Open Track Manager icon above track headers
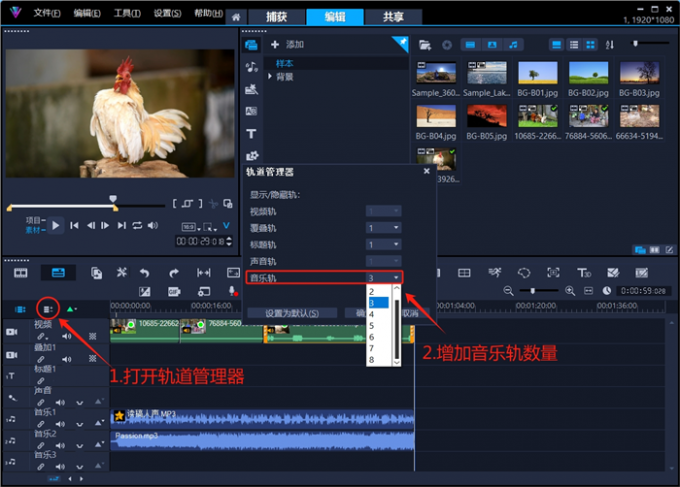The width and height of the screenshot is (680, 487). point(48,309)
